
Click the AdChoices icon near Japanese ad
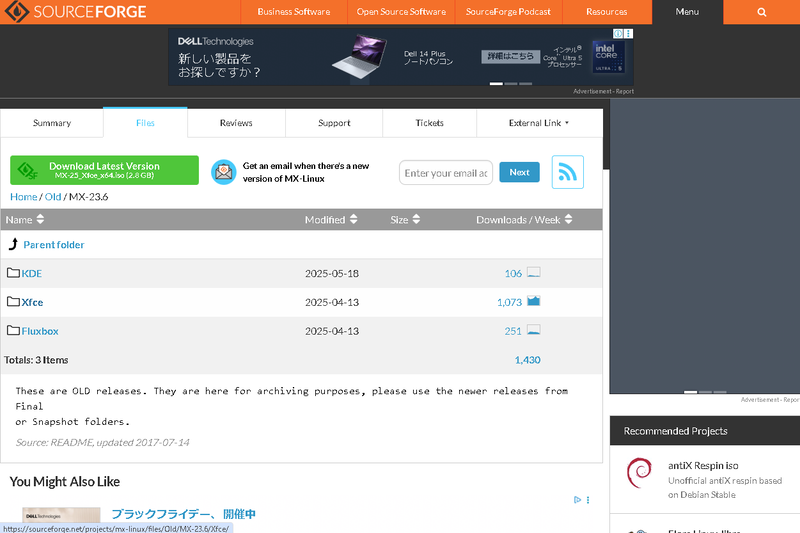tap(577, 500)
